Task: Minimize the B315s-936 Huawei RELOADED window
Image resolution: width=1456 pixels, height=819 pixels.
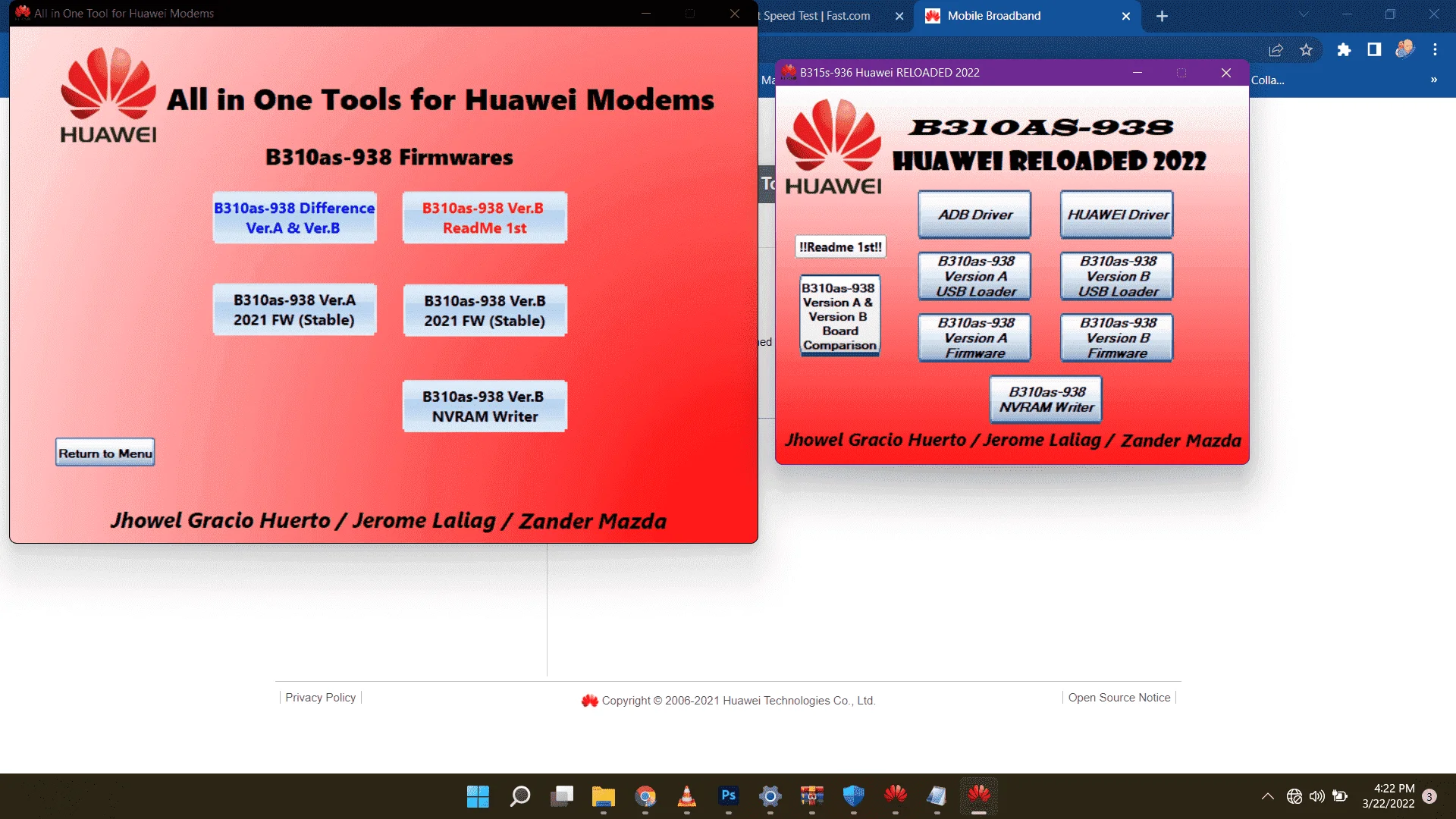Action: [x=1137, y=73]
